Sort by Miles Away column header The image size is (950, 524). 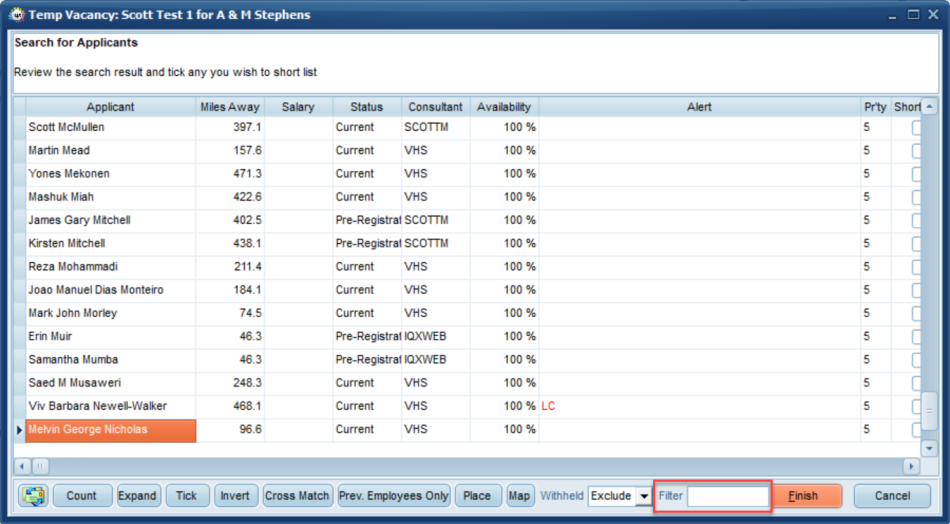pos(230,107)
